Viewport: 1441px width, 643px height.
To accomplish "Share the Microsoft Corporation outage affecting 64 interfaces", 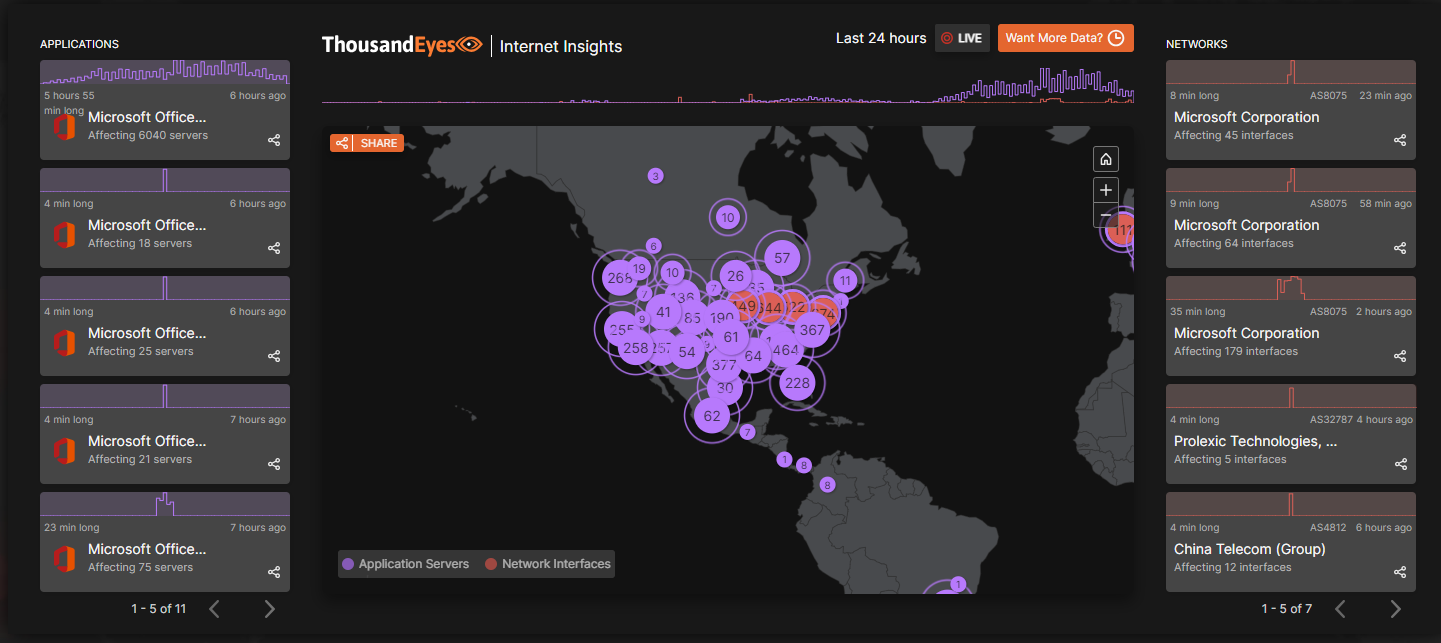I will [1400, 248].
